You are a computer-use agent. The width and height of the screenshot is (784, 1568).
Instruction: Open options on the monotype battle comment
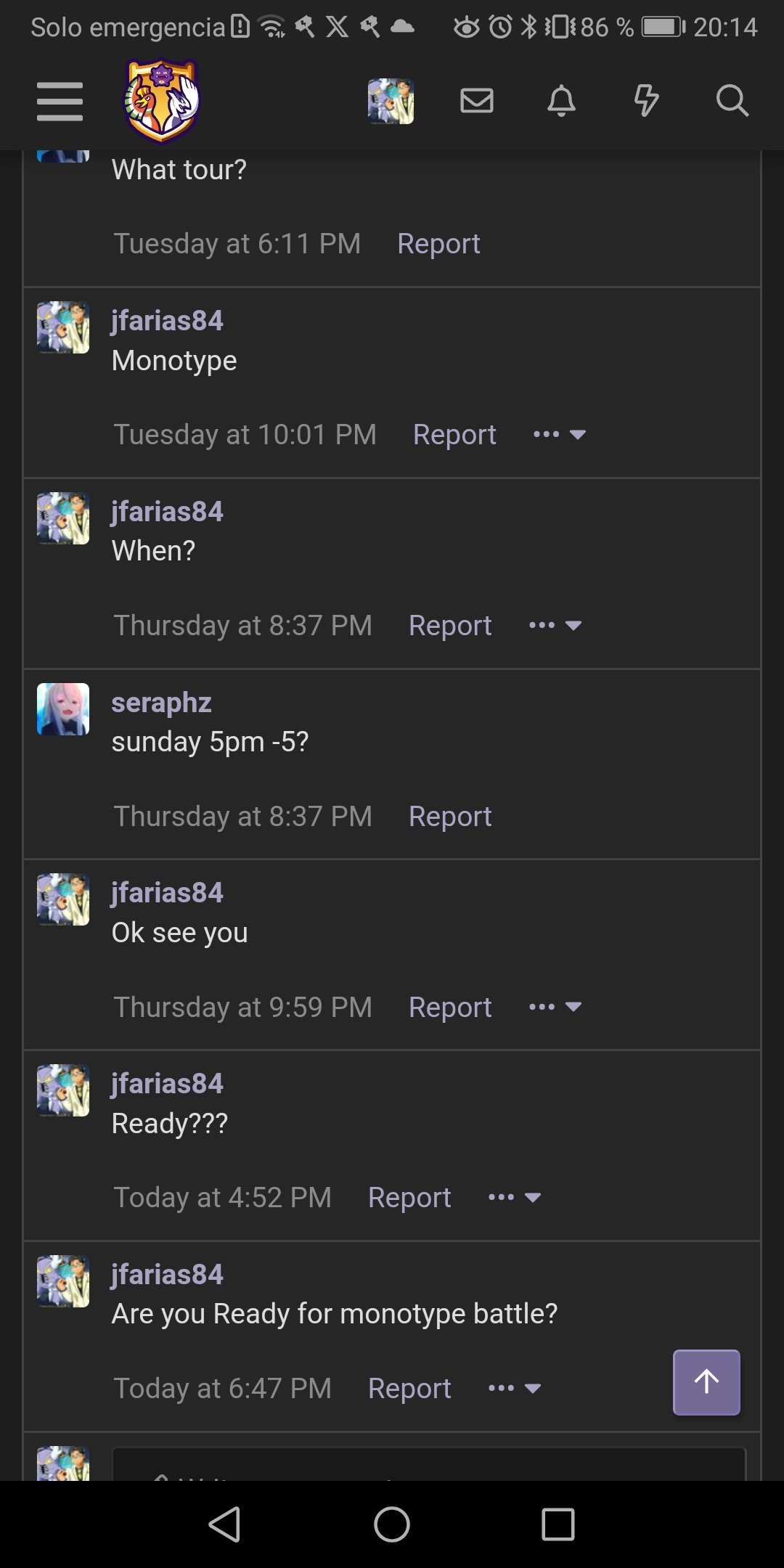(515, 1389)
